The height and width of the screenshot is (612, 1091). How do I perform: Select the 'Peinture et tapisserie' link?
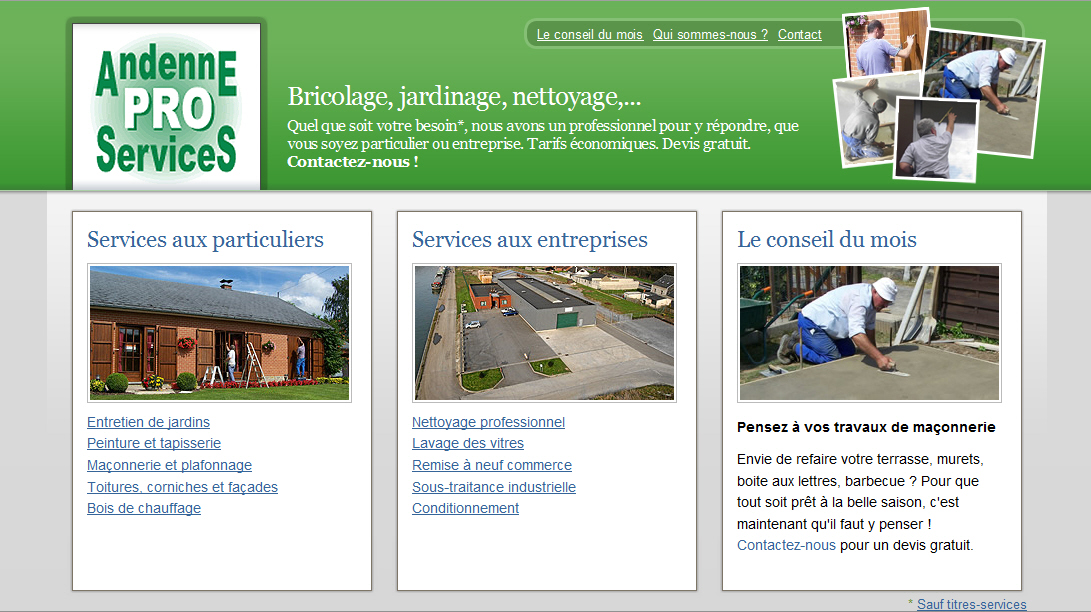point(154,444)
